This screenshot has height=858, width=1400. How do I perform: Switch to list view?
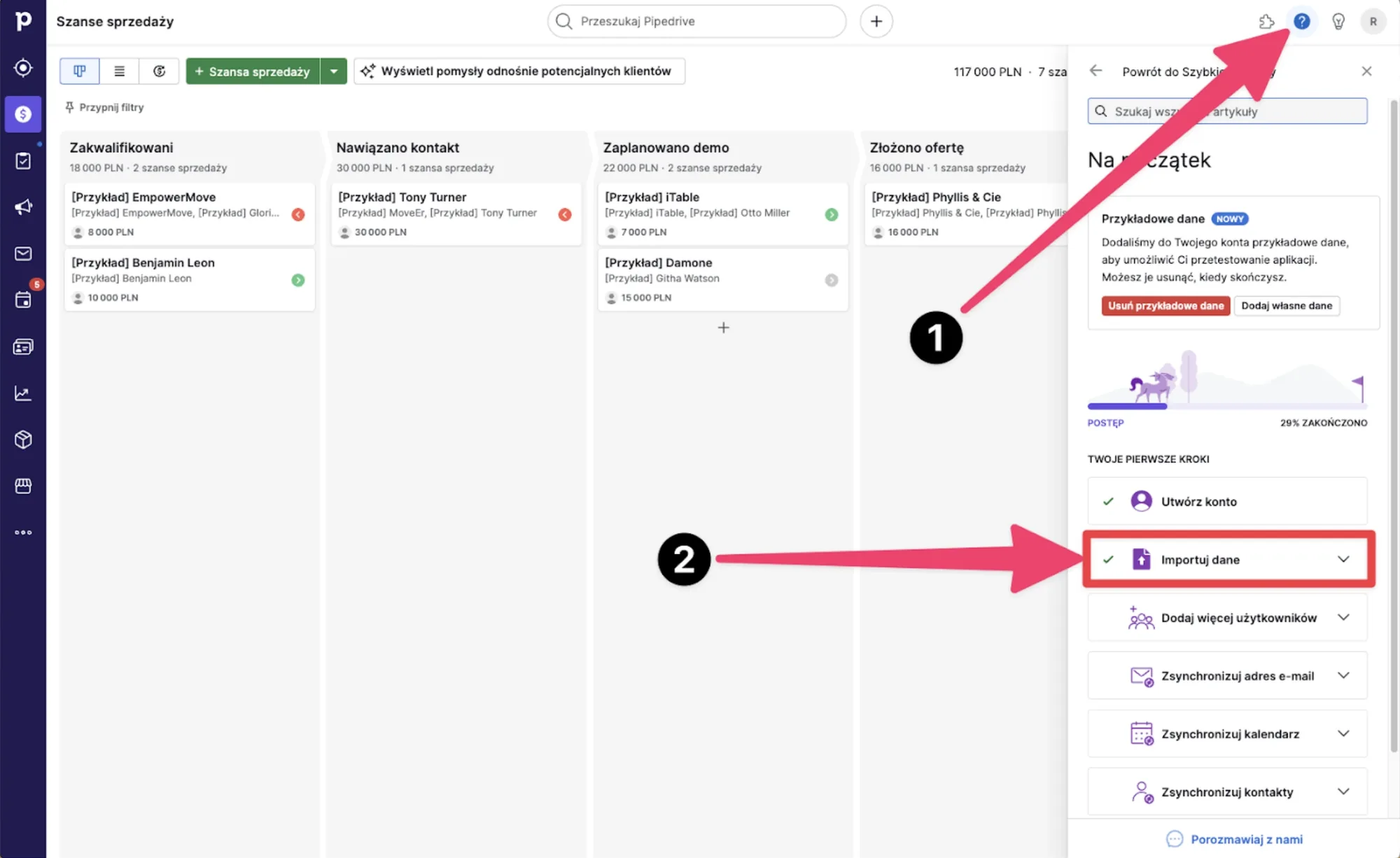(x=120, y=71)
